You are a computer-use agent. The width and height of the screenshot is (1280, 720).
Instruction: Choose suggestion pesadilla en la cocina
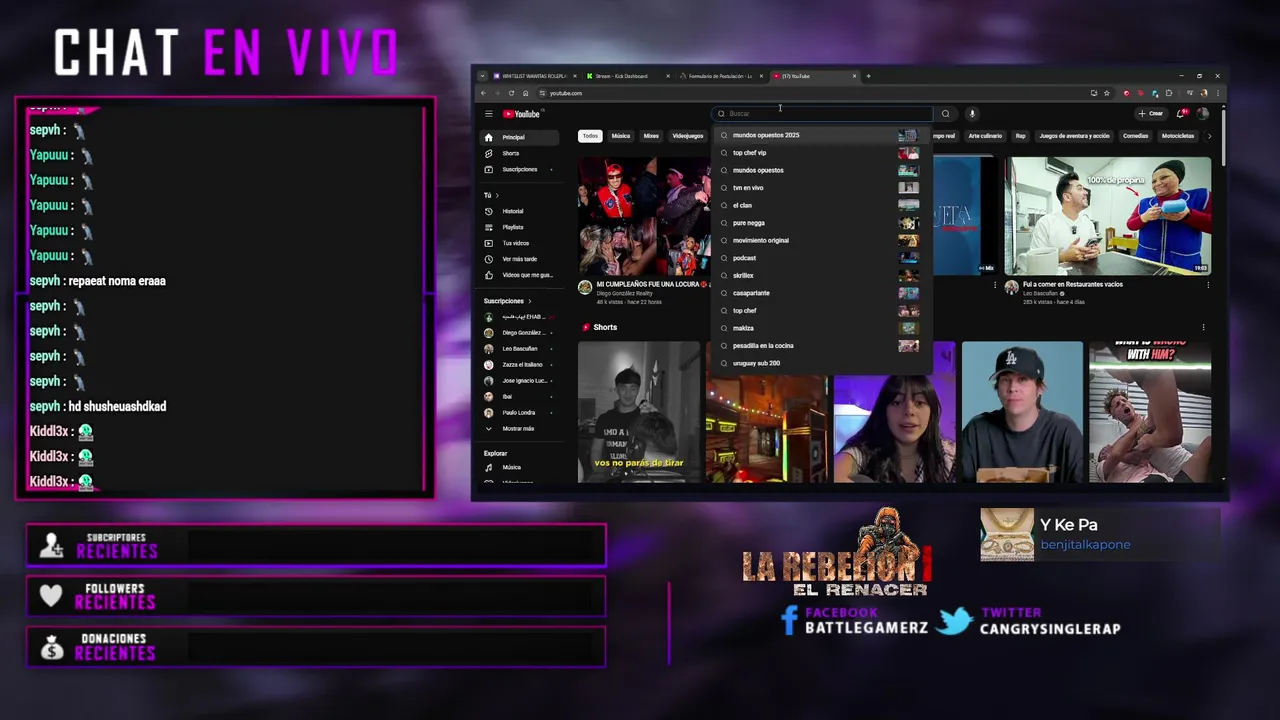coord(820,346)
